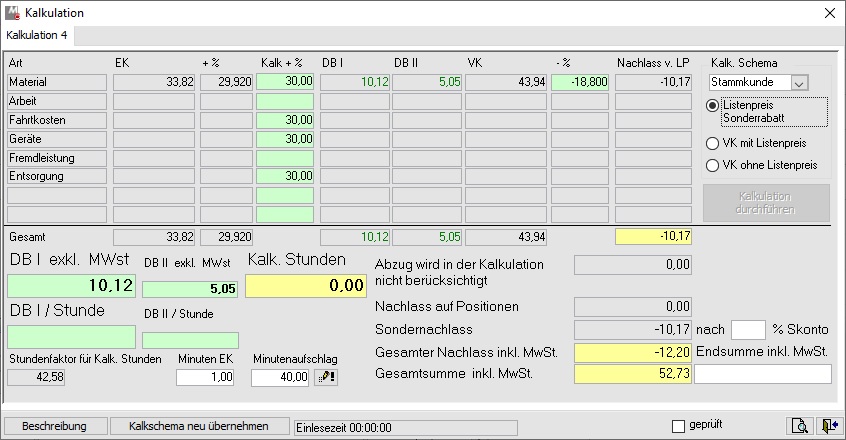Click the print preview icon
846x440 pixels.
[x=799, y=426]
